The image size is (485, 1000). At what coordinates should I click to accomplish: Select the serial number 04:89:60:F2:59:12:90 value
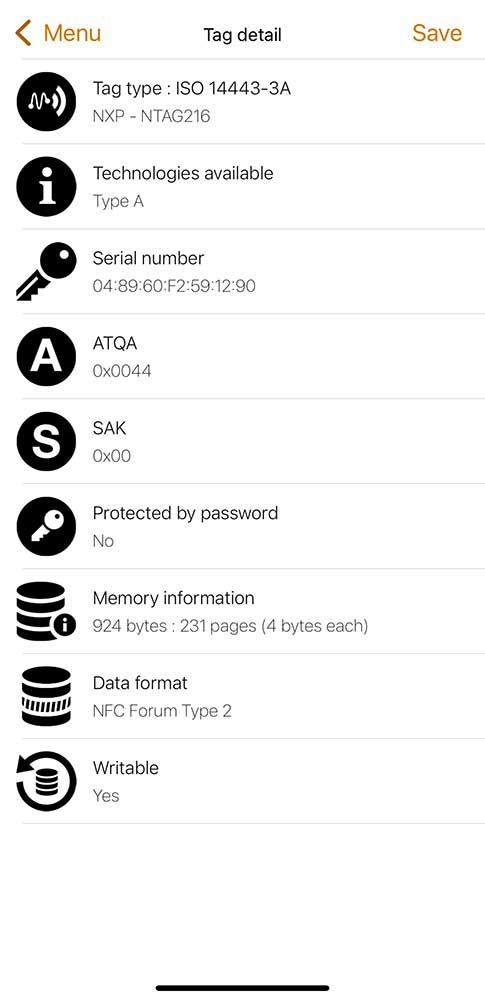(x=174, y=286)
